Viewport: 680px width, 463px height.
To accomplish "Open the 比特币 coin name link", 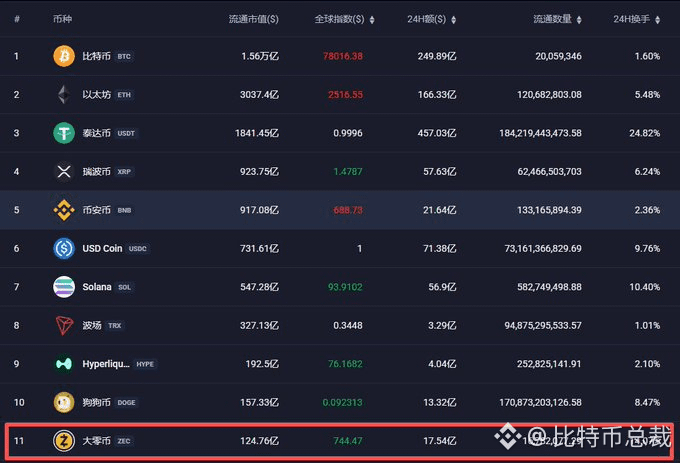I will click(x=96, y=56).
